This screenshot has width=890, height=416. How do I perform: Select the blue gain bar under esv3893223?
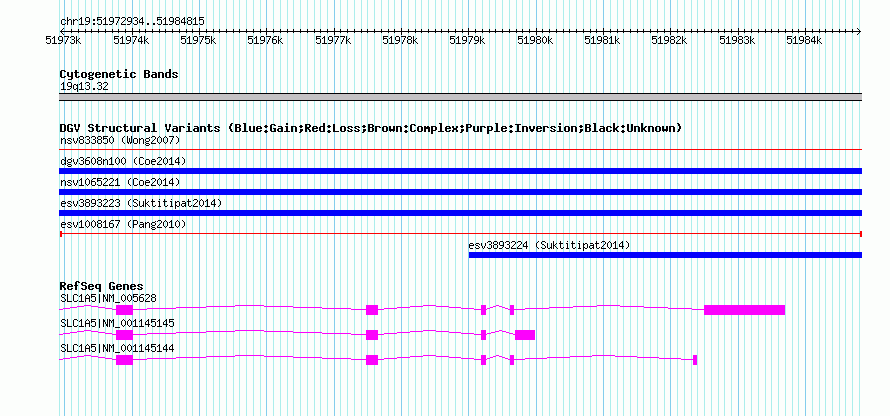click(460, 213)
